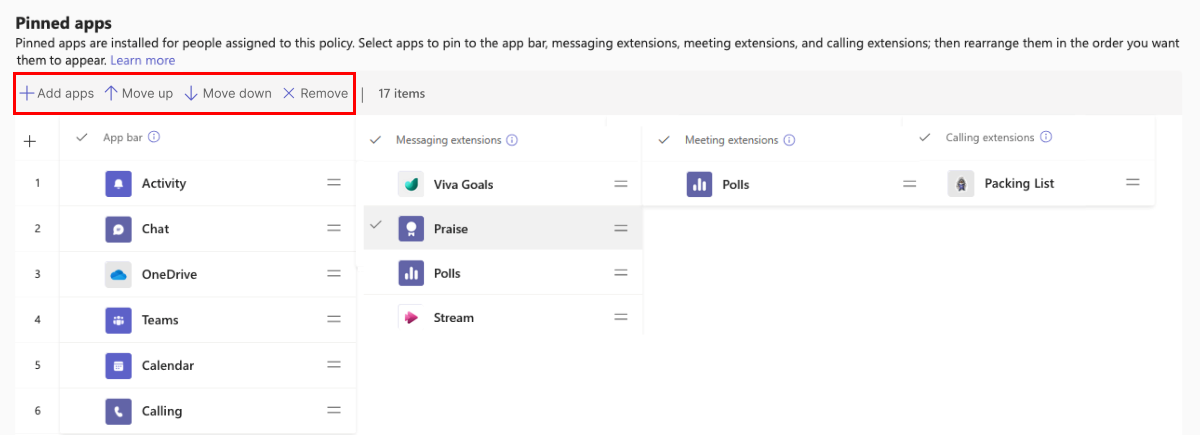Open info tooltip next to App bar

tap(155, 138)
